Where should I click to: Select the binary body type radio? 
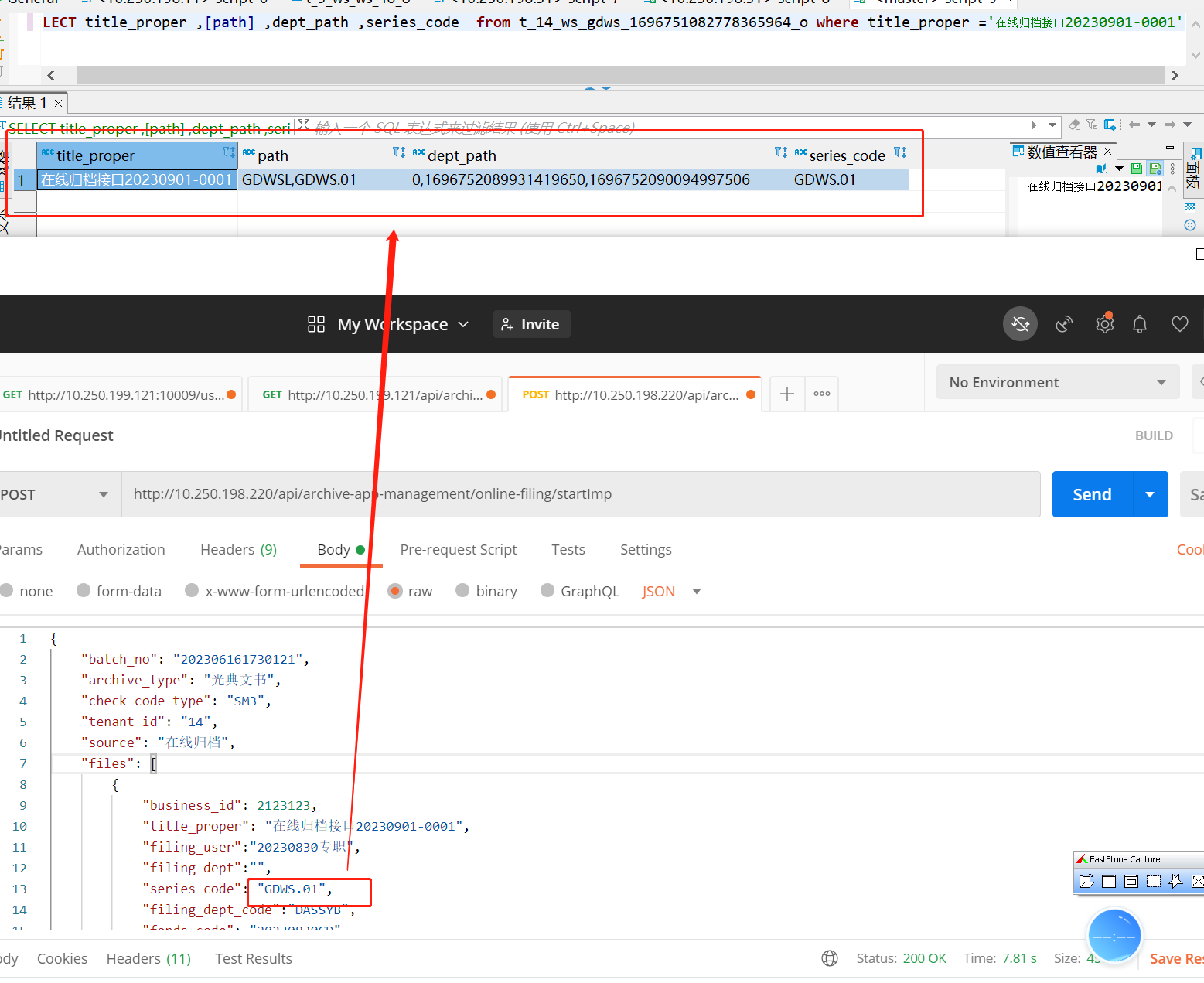tap(462, 590)
